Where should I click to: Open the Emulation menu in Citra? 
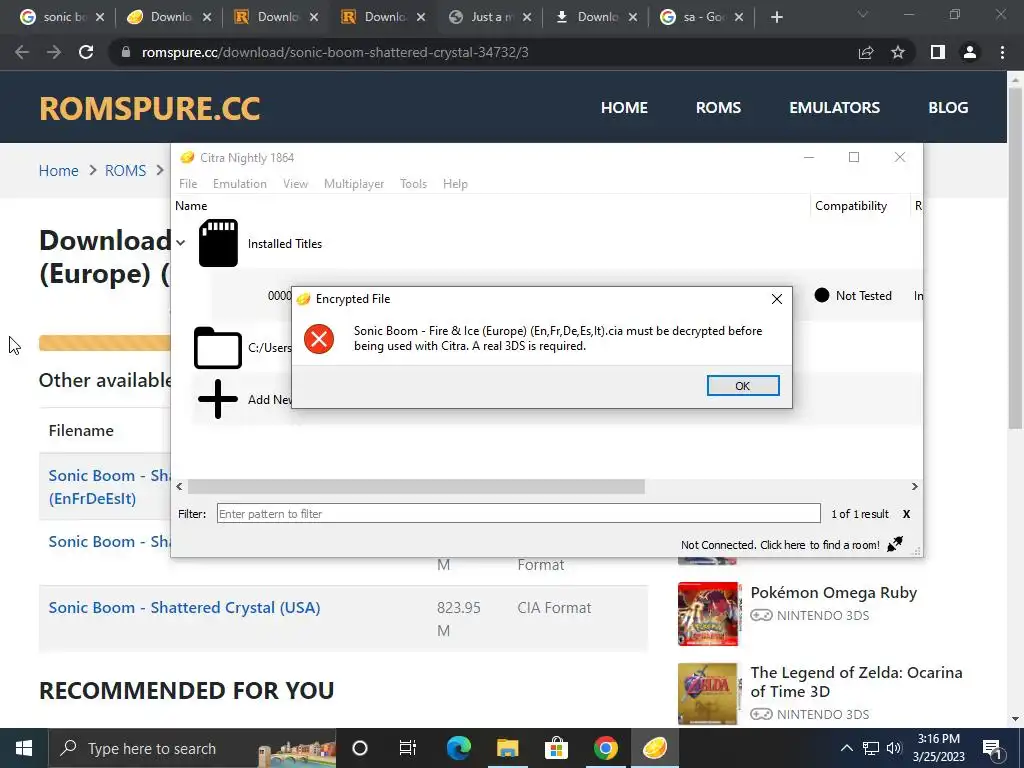pyautogui.click(x=240, y=184)
